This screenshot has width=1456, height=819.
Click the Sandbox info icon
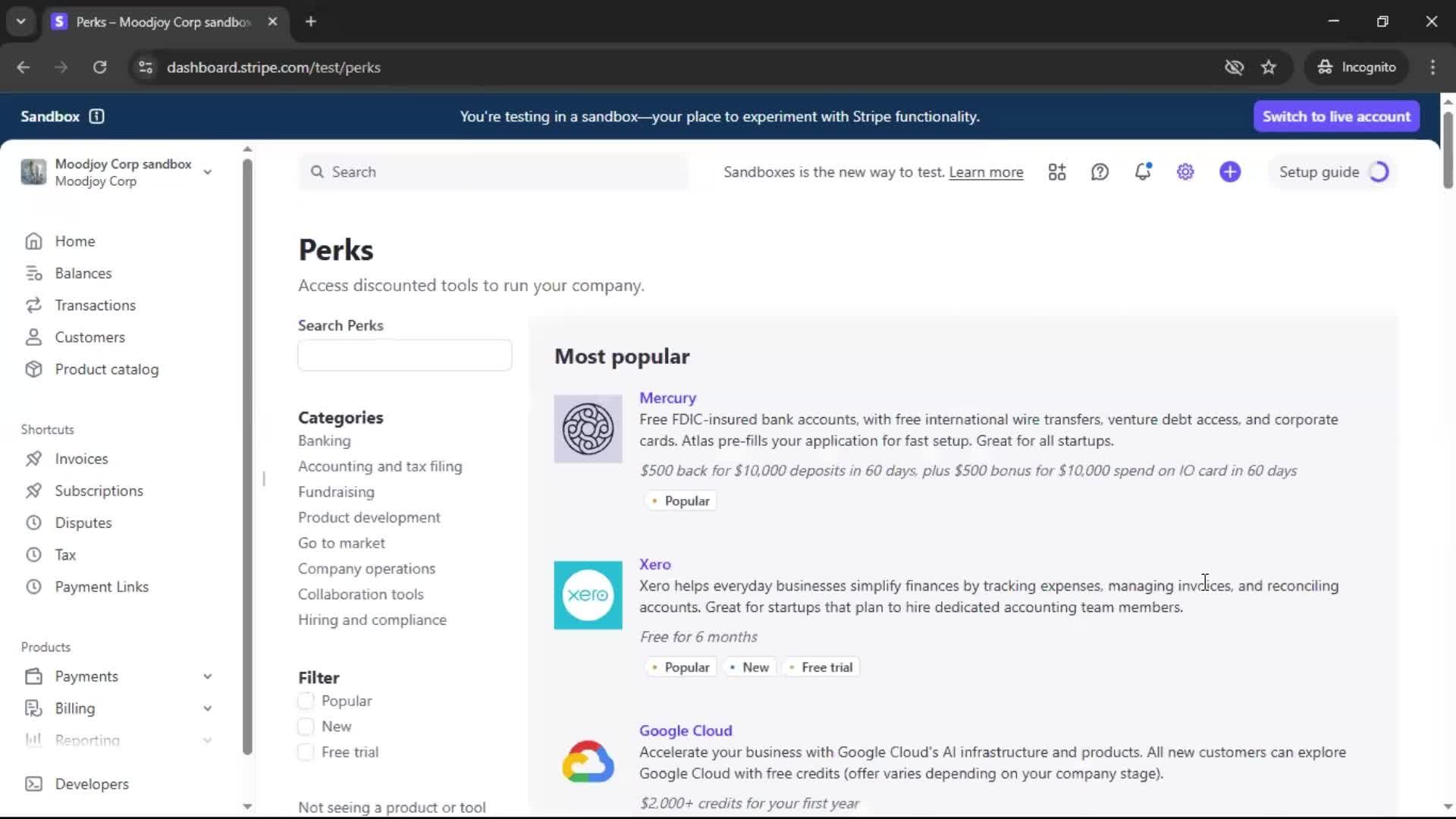(96, 116)
